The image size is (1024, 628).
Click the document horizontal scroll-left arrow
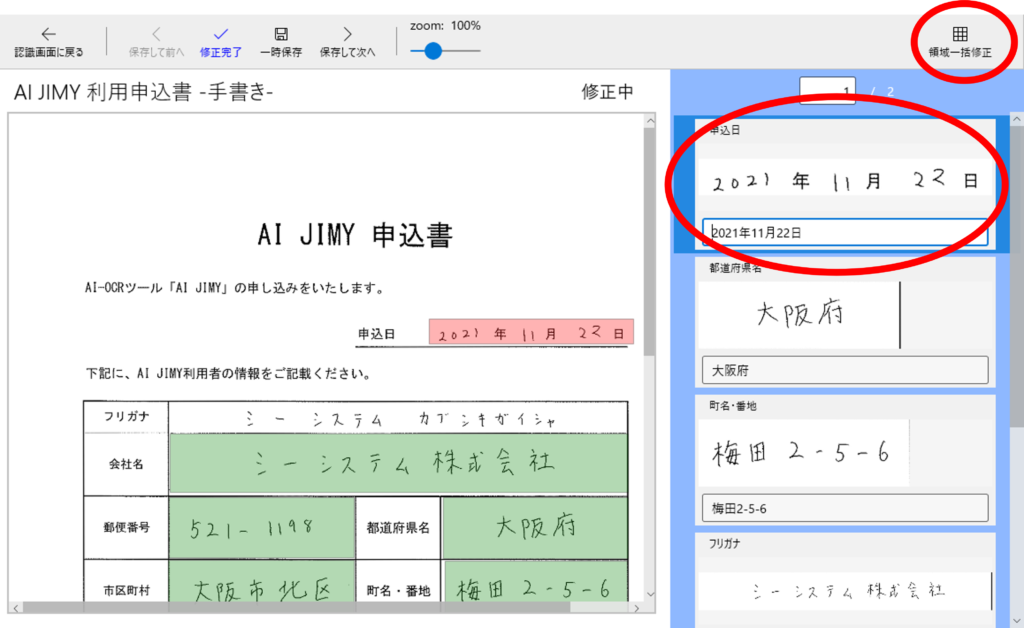tap(16, 608)
